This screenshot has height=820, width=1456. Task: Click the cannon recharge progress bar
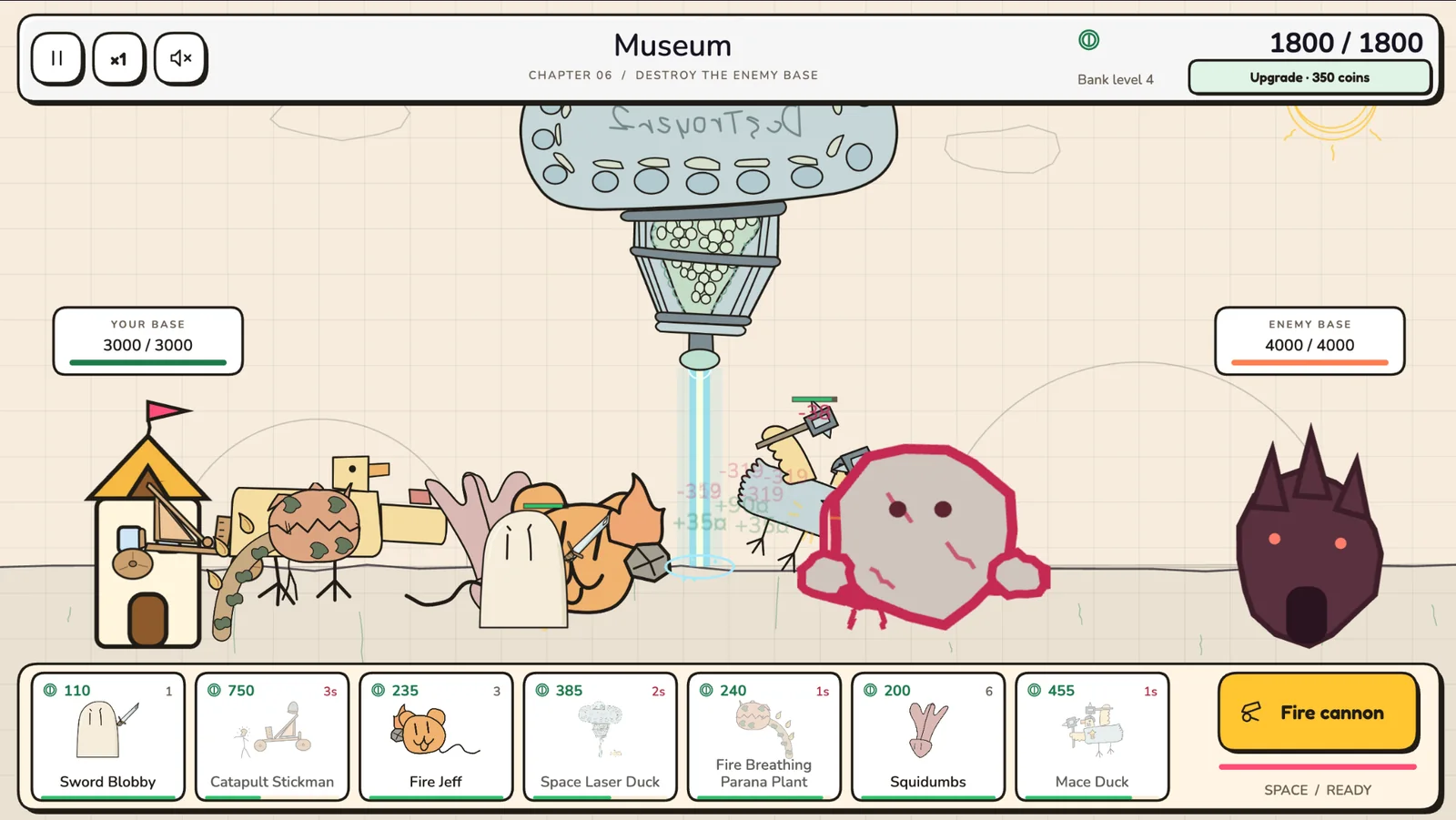(1318, 767)
